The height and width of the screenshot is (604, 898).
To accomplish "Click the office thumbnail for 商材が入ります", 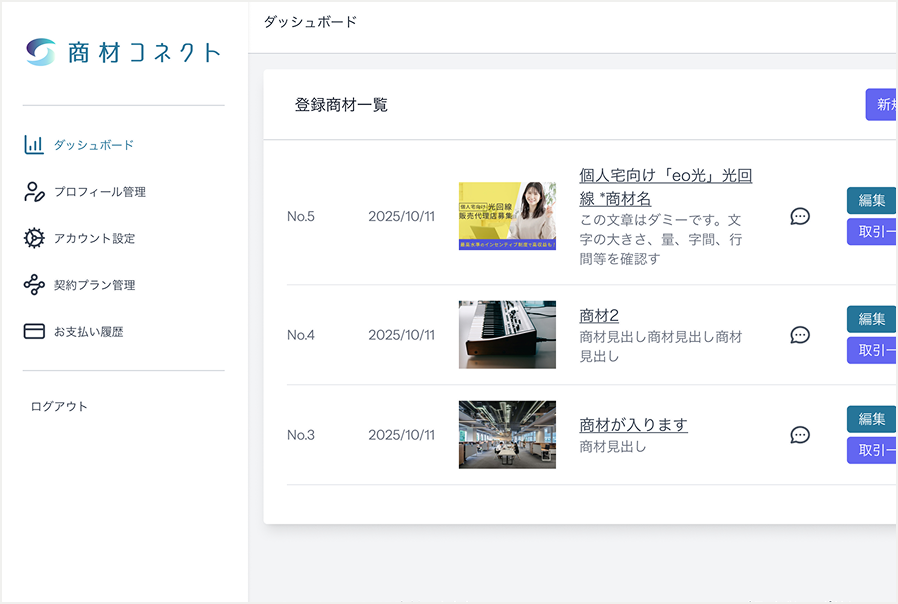I will pyautogui.click(x=507, y=435).
